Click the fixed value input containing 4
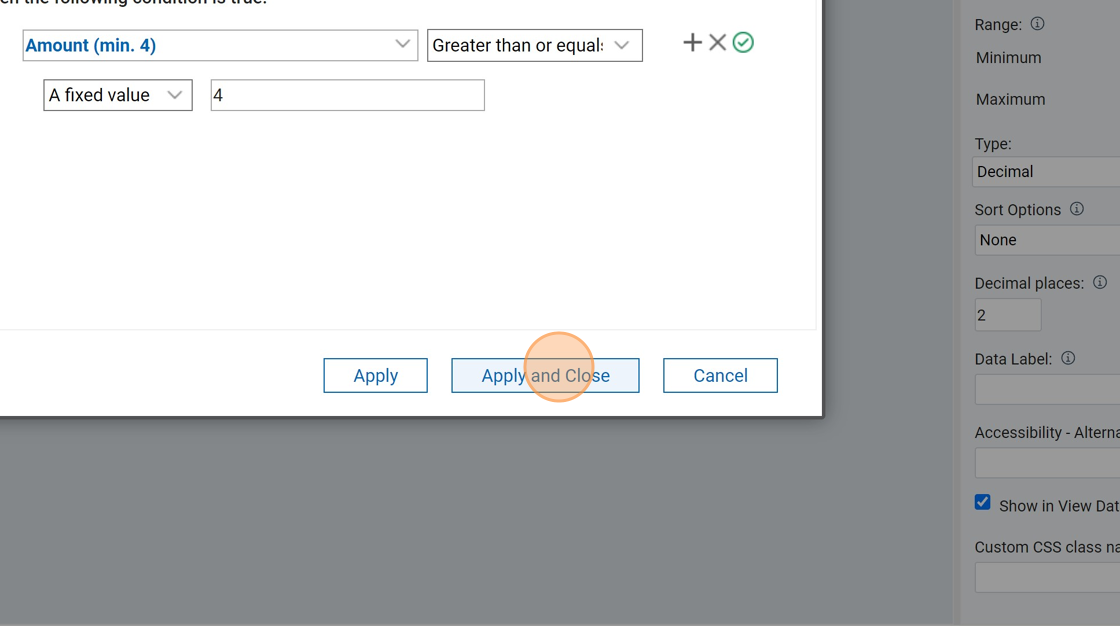The width and height of the screenshot is (1120, 626). pyautogui.click(x=347, y=96)
